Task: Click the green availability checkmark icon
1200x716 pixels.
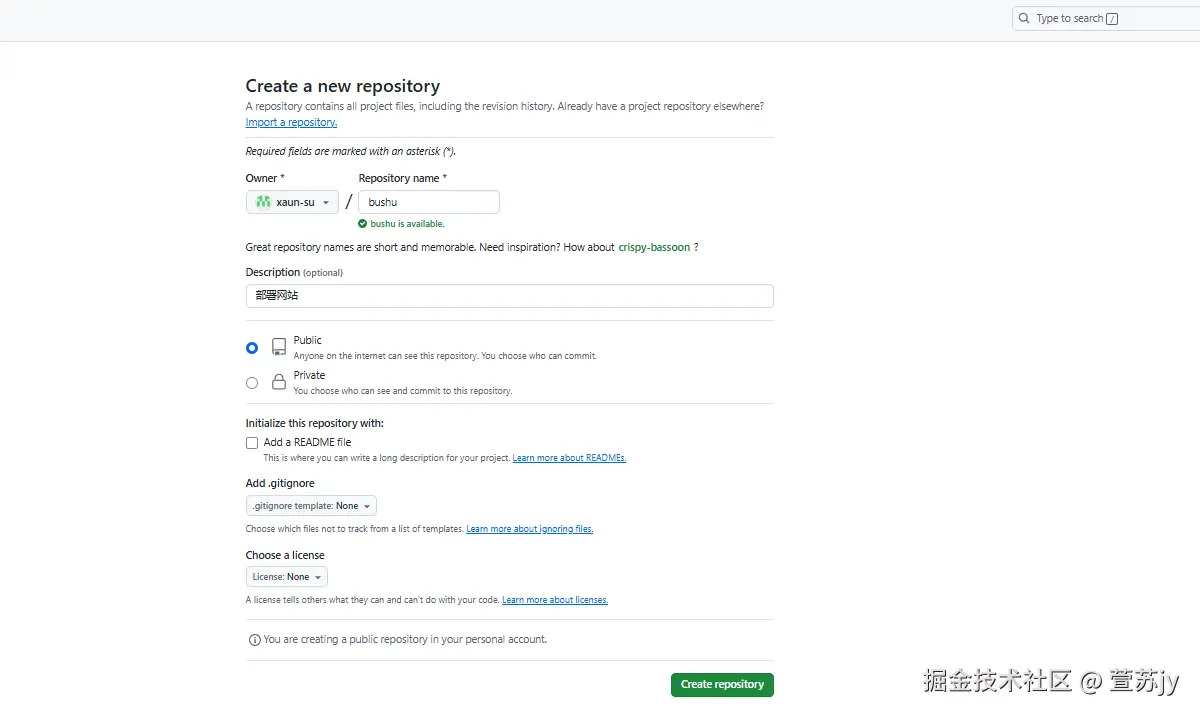Action: (x=363, y=224)
